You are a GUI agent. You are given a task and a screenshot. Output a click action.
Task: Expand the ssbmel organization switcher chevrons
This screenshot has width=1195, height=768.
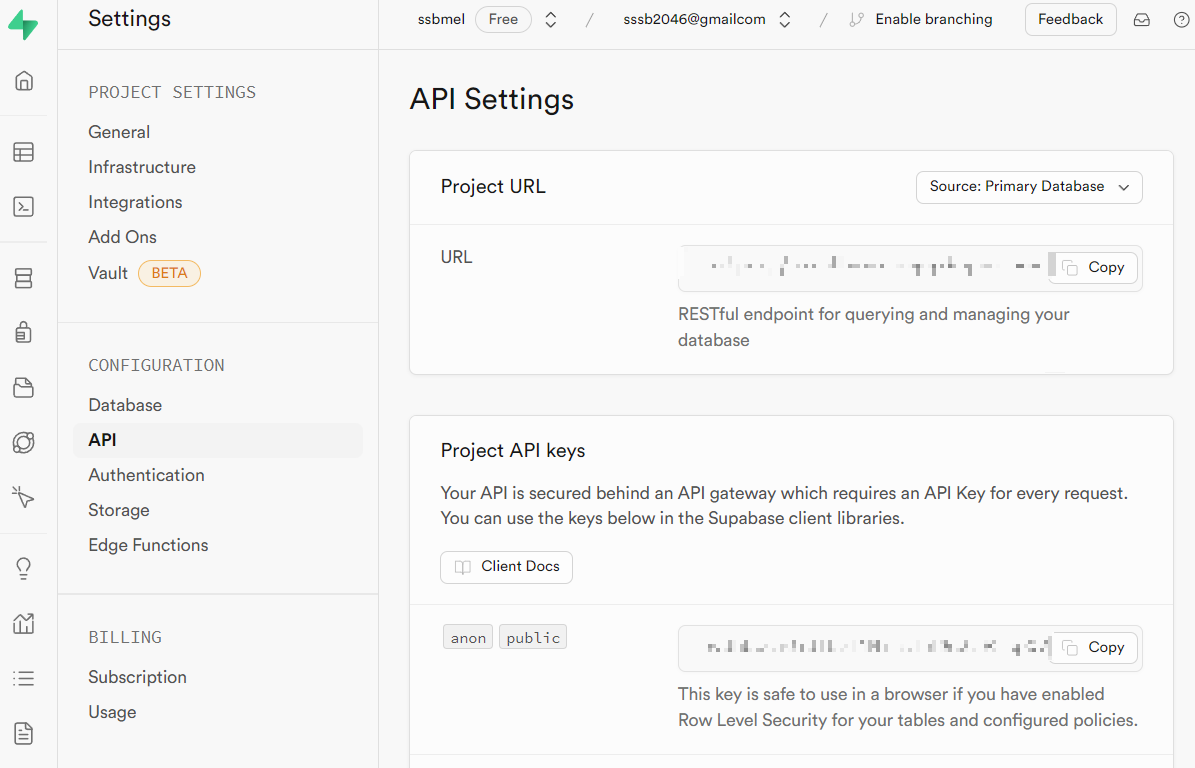[551, 20]
